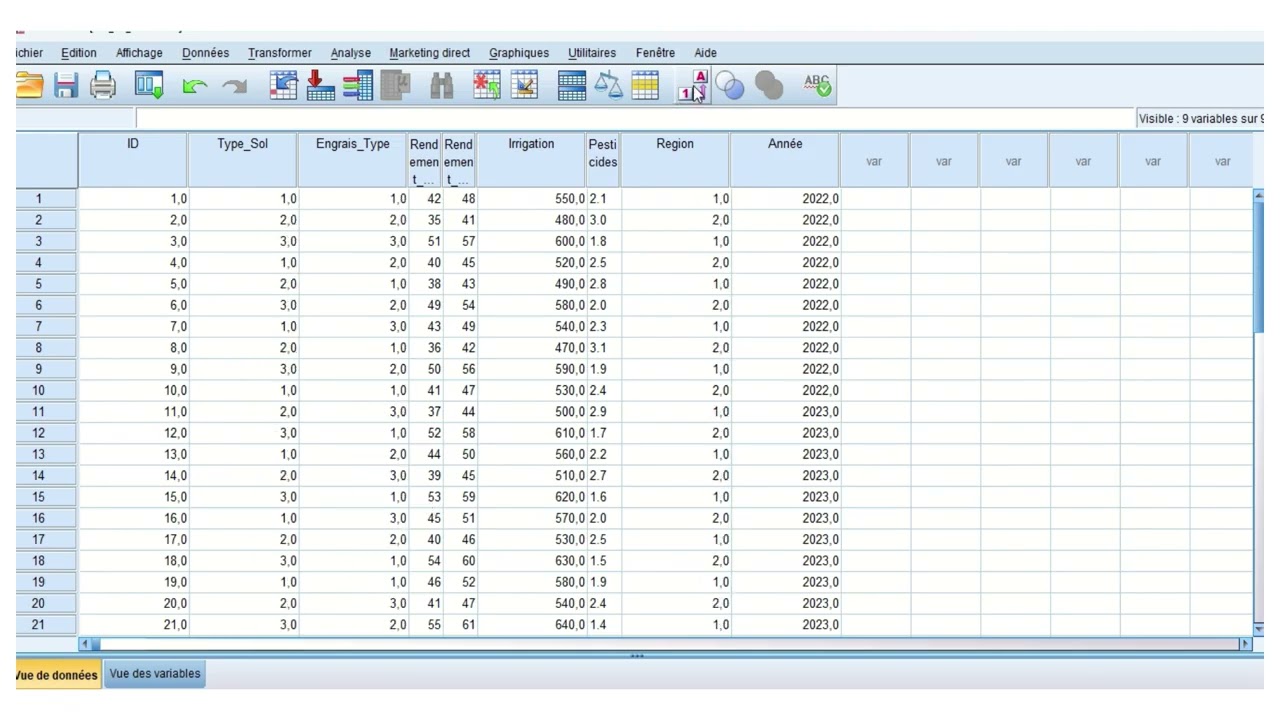Select the Engrais_Type column header
Image resolution: width=1280 pixels, height=720 pixels.
pyautogui.click(x=353, y=160)
